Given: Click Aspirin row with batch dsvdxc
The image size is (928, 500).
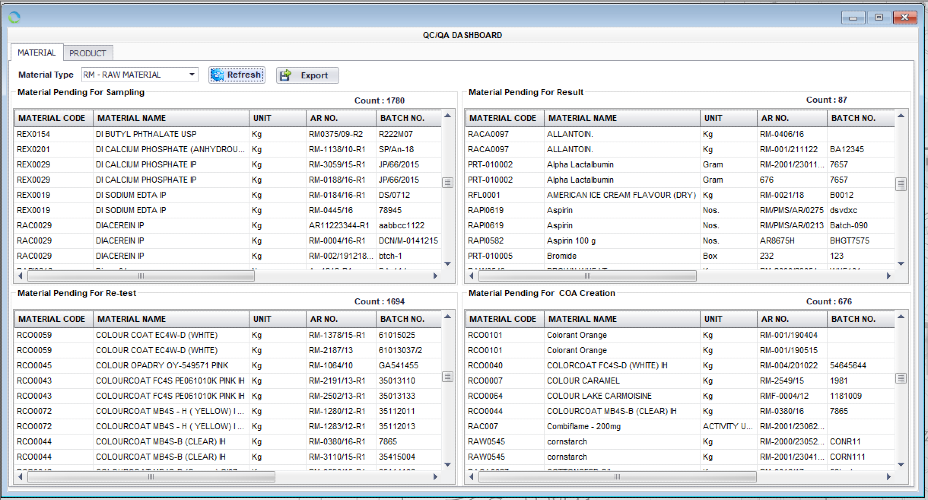Looking at the screenshot, I should click(680, 210).
